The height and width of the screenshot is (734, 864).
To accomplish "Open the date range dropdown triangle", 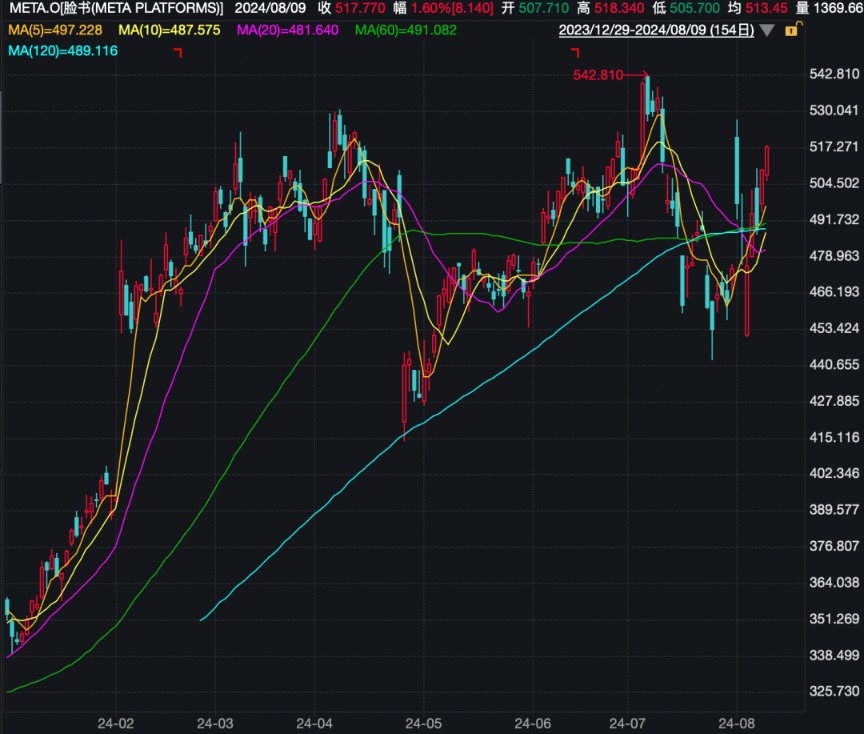I will click(767, 30).
